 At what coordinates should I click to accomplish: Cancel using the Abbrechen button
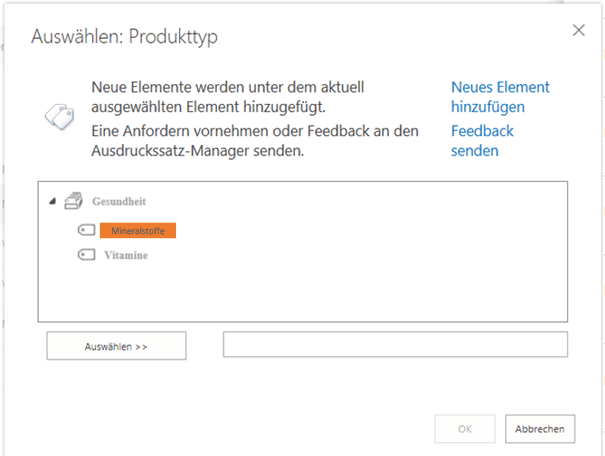pyautogui.click(x=540, y=429)
